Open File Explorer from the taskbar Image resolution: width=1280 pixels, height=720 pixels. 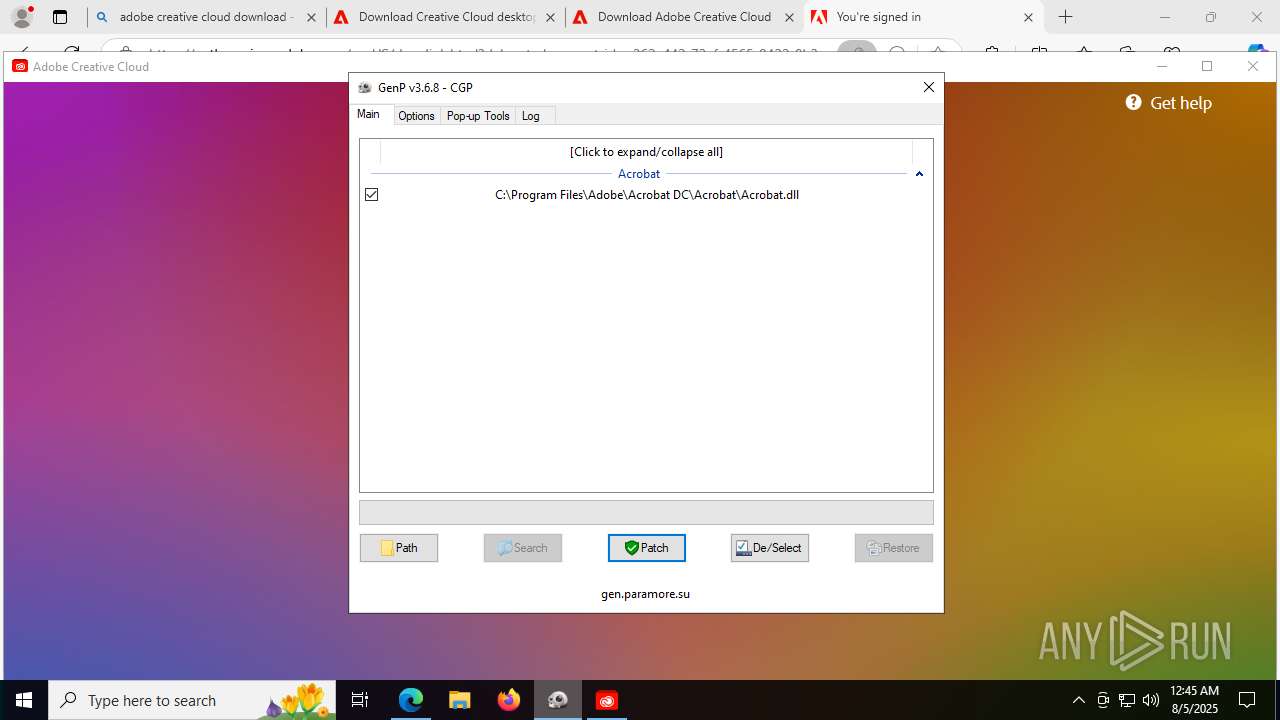point(460,700)
